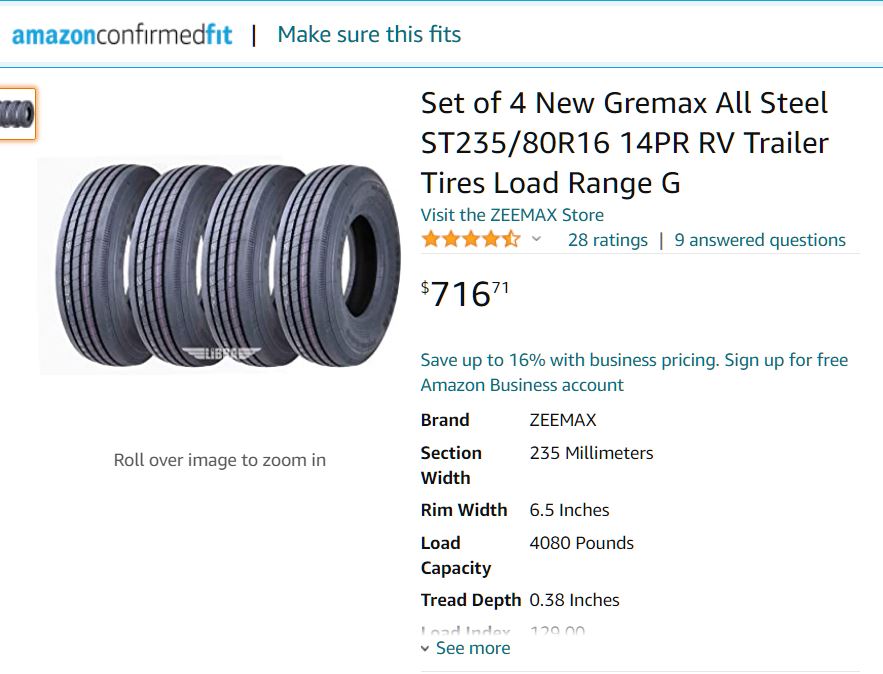Image resolution: width=883 pixels, height=674 pixels.
Task: Click the Tread Depth value 0.38 Inches
Action: click(574, 600)
